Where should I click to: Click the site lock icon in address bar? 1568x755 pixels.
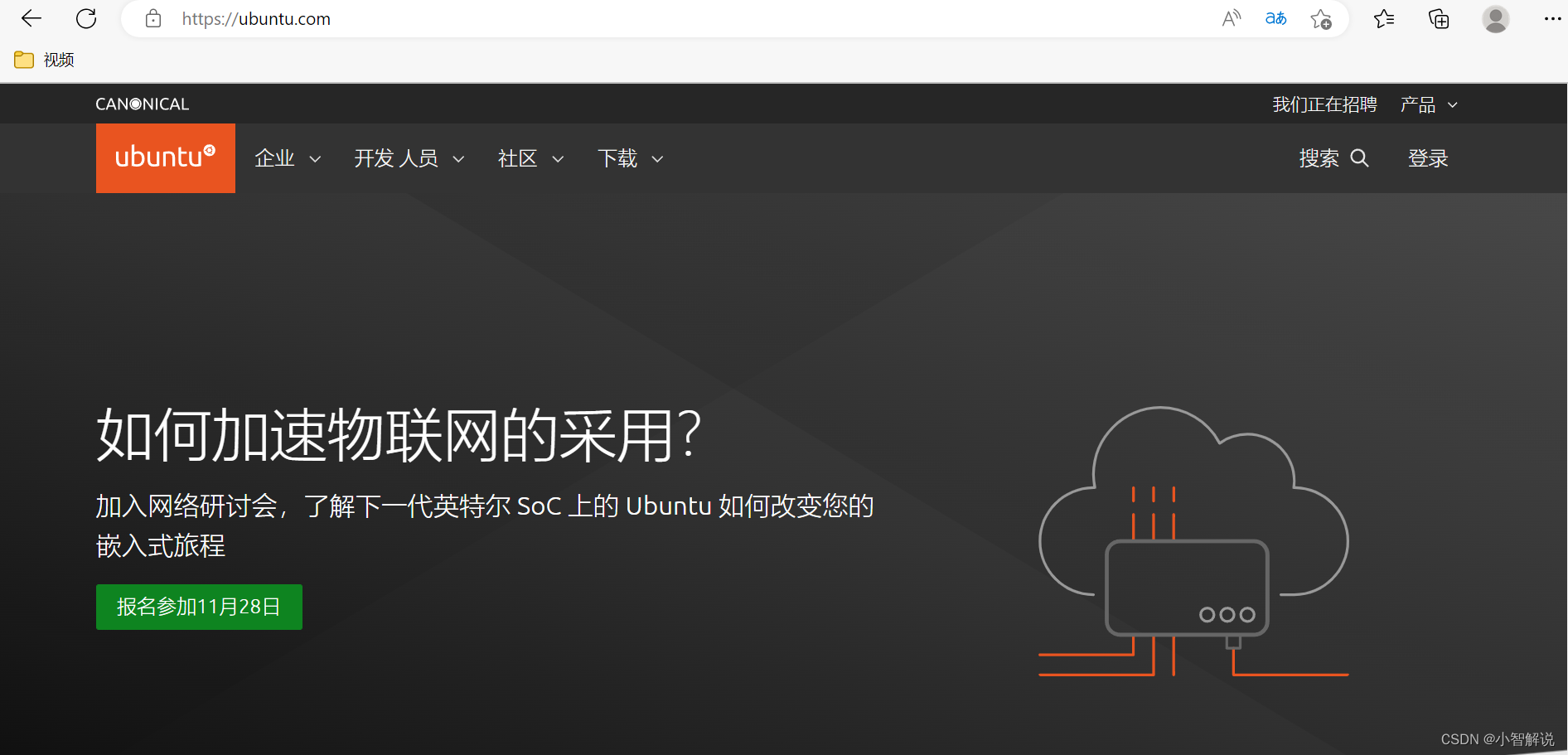[x=152, y=18]
